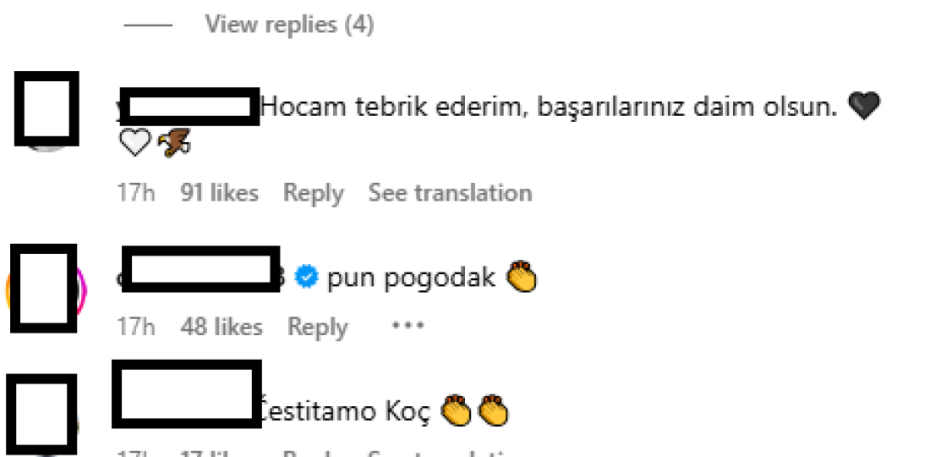Click the 17h timestamp on the 91 likes comment
This screenshot has width=930, height=457.
(x=136, y=193)
